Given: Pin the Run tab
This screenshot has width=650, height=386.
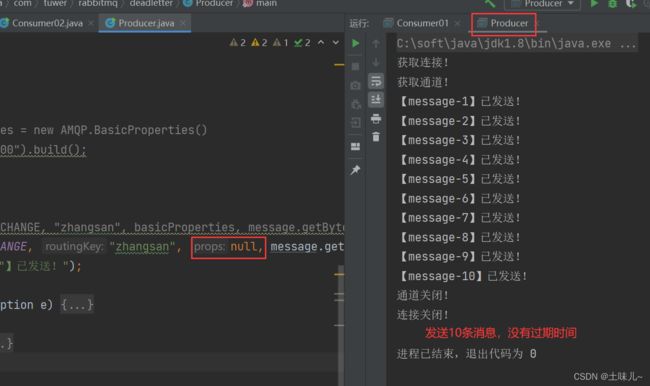Looking at the screenshot, I should coord(355,170).
